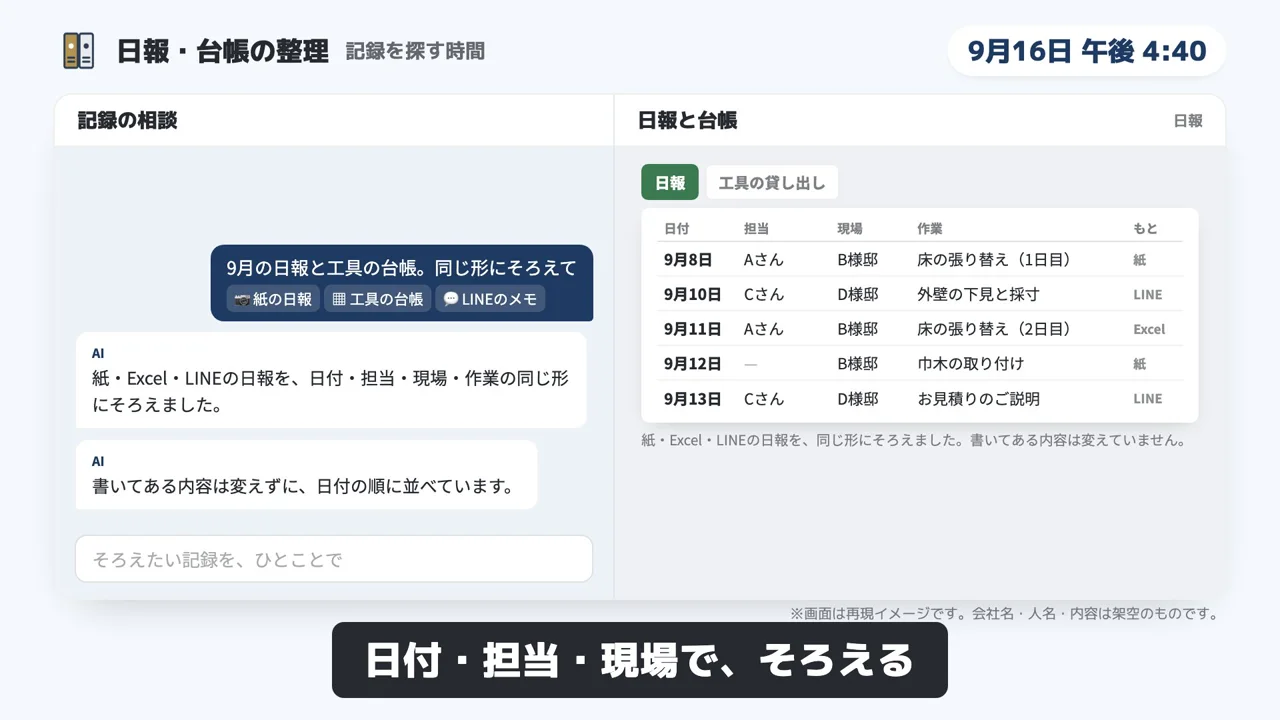Click the D様邸 cell in 9月10日 row
1280x720 pixels.
(x=858, y=294)
